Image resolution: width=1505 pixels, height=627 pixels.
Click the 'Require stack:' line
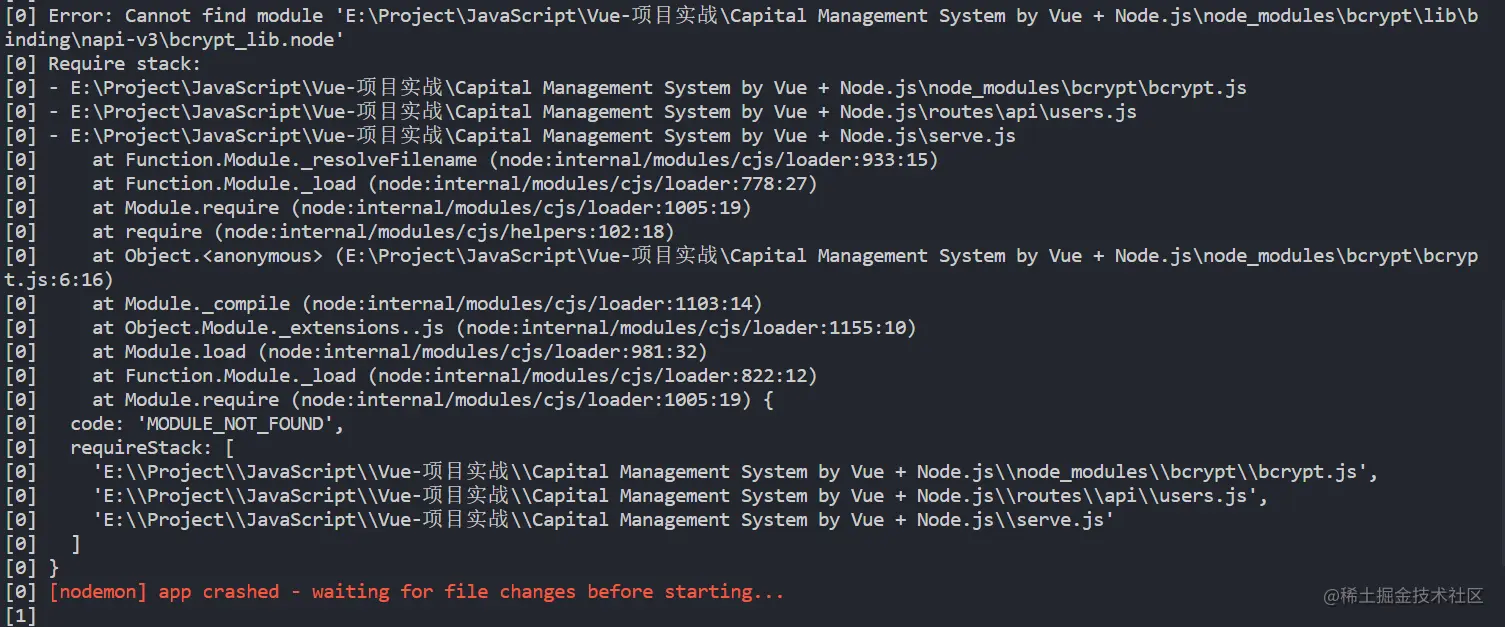[125, 64]
